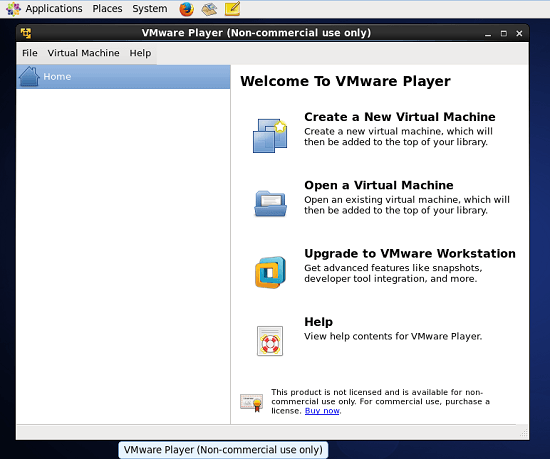Open the notes icon in the top panel

coord(233,9)
